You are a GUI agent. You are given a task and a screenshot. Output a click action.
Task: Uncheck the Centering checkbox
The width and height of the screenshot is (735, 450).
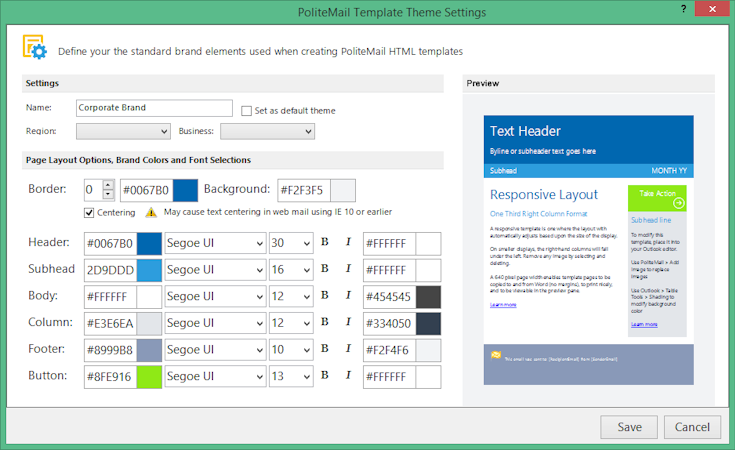pos(89,213)
